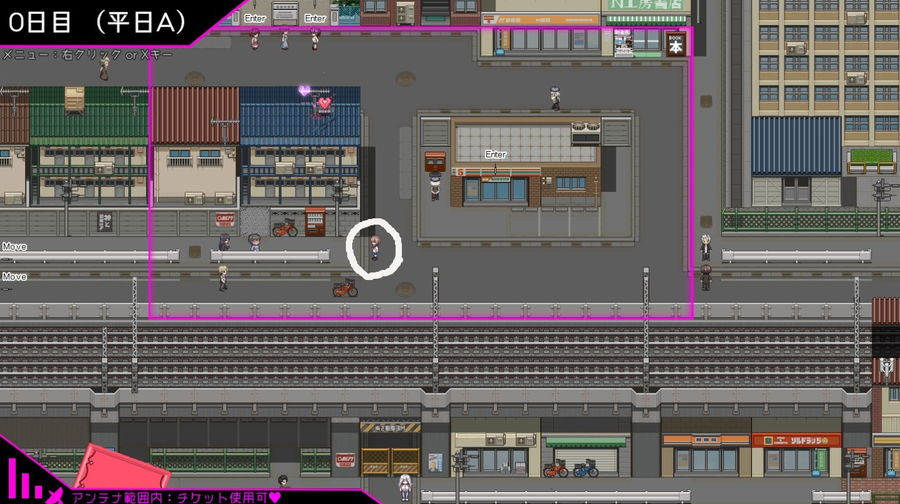Click the purple gem icon on the blue roof
This screenshot has width=900, height=504.
(304, 90)
